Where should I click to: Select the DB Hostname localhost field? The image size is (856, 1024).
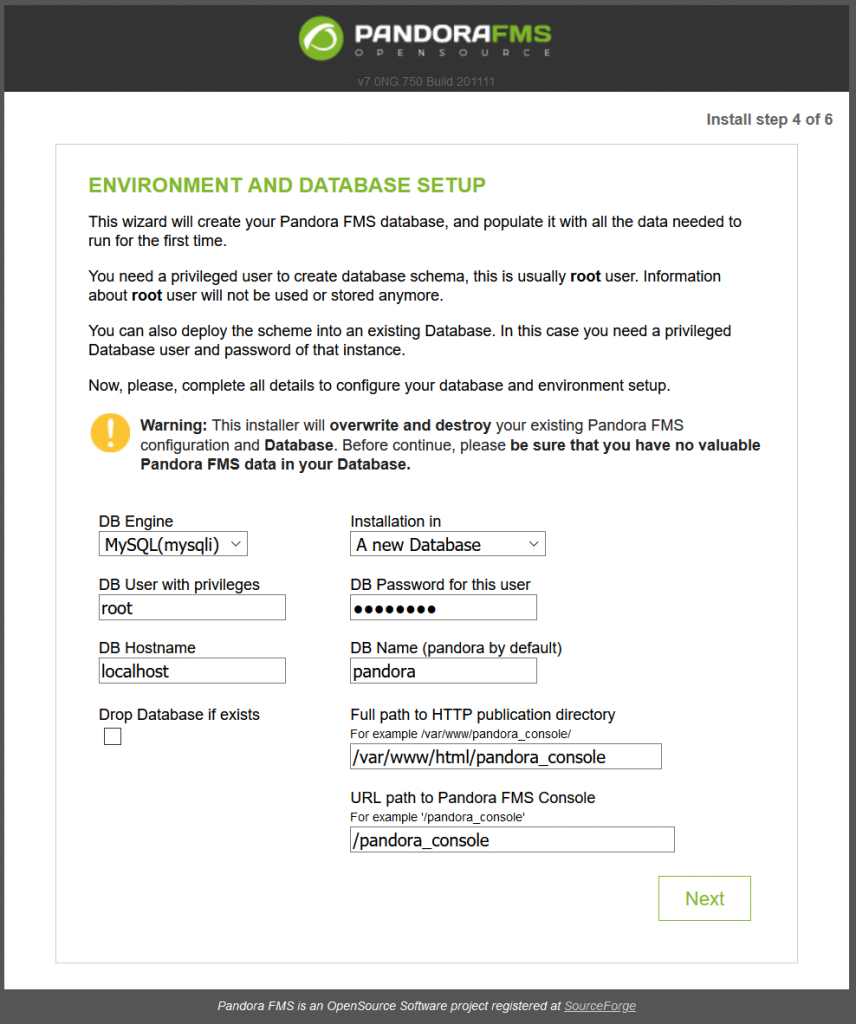pos(192,671)
